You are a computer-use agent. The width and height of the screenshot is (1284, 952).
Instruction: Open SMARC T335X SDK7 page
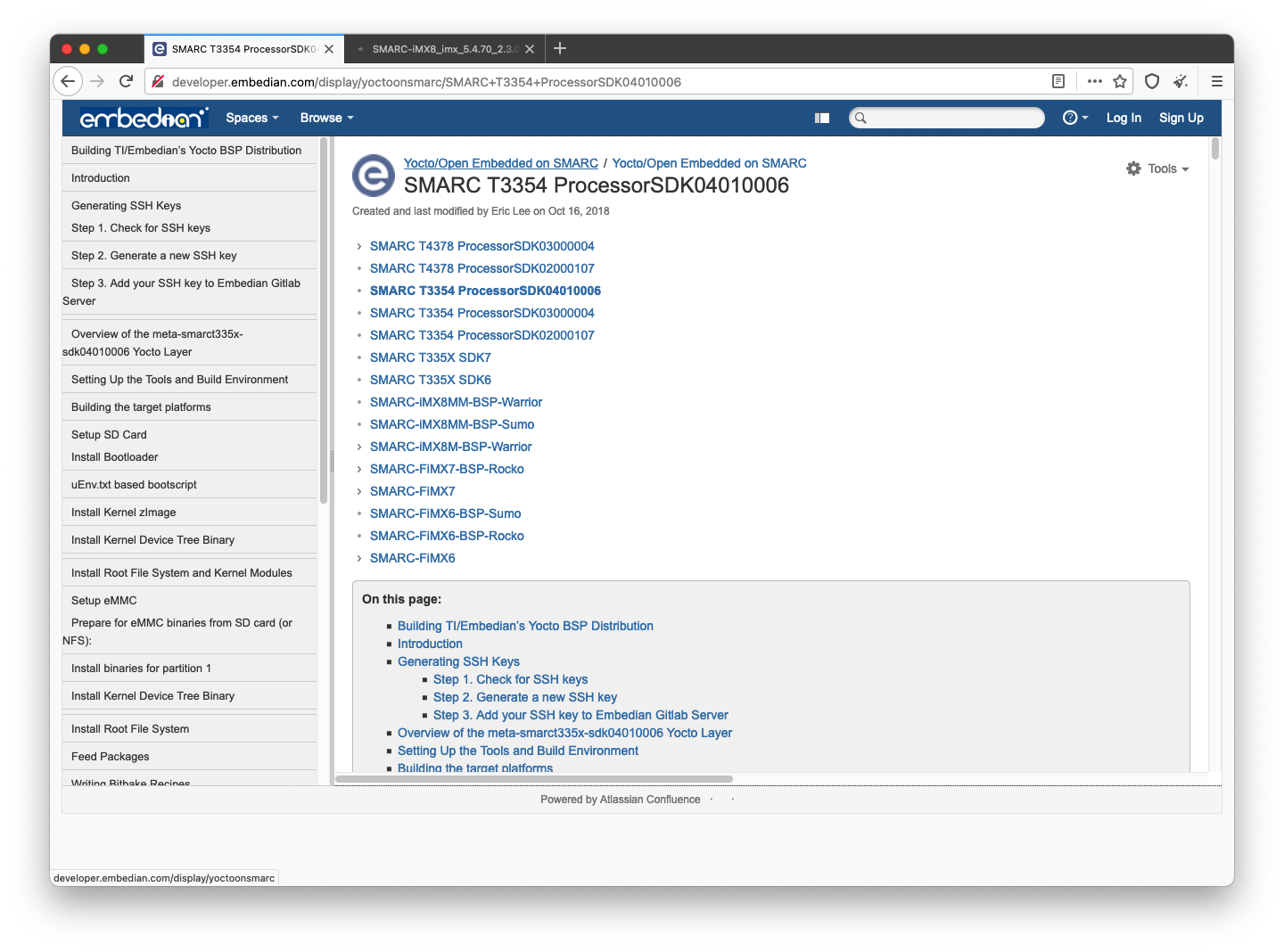click(431, 357)
